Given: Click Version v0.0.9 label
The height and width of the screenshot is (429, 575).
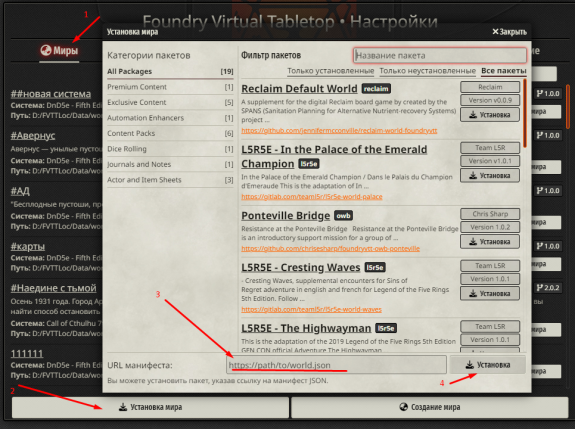Looking at the screenshot, I should point(490,100).
